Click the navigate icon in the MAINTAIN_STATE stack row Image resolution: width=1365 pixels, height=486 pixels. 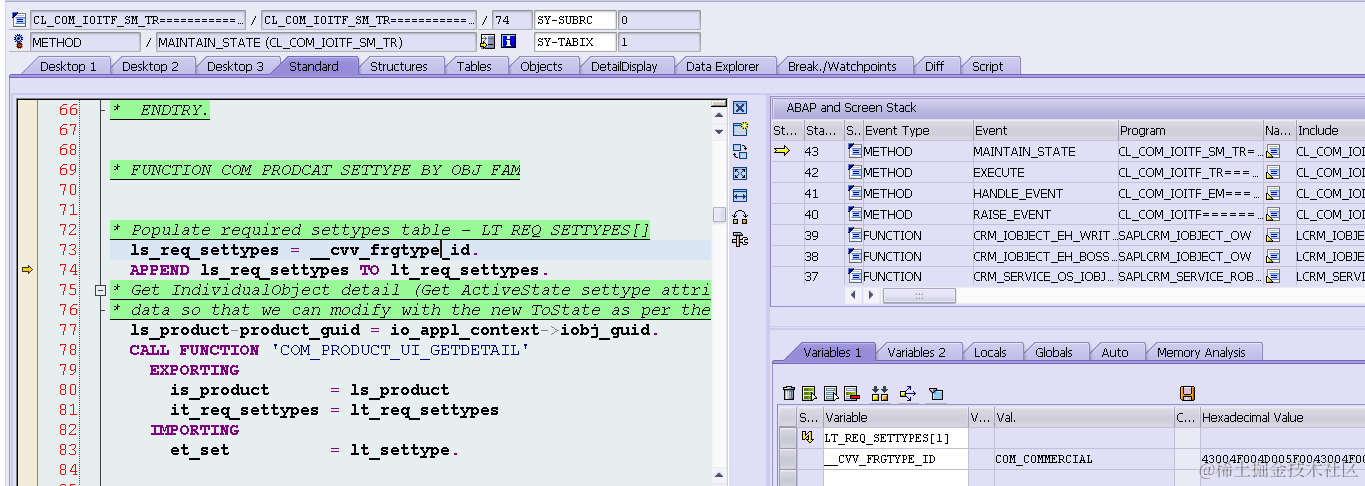(x=1273, y=152)
